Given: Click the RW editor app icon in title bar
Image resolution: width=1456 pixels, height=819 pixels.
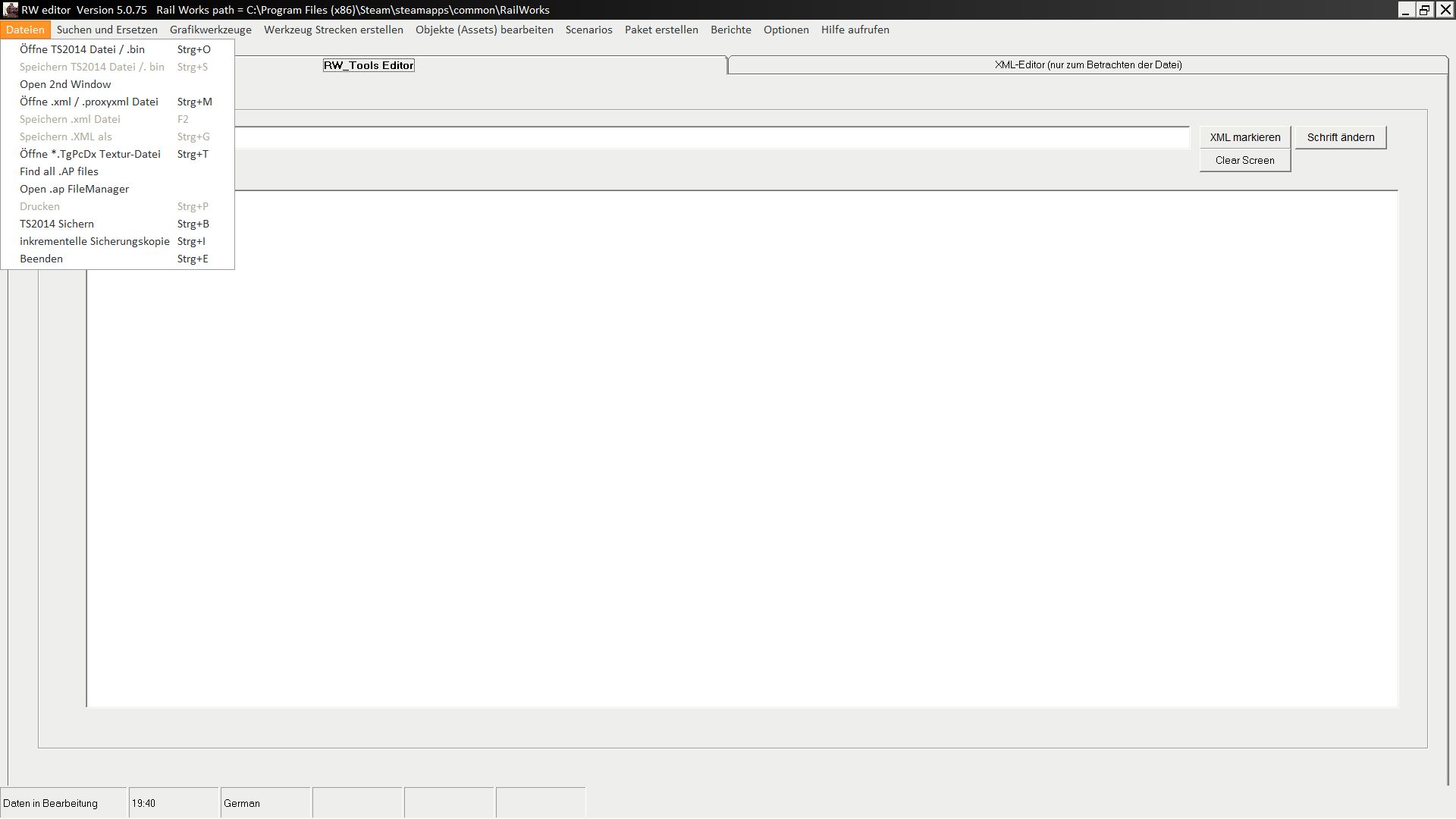Looking at the screenshot, I should (11, 10).
